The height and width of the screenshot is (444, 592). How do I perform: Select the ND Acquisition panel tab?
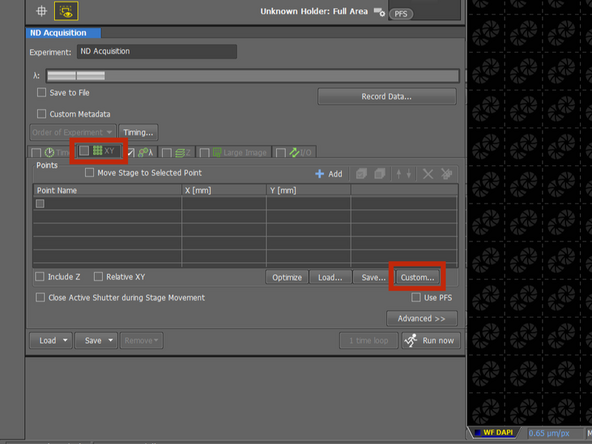(x=63, y=33)
